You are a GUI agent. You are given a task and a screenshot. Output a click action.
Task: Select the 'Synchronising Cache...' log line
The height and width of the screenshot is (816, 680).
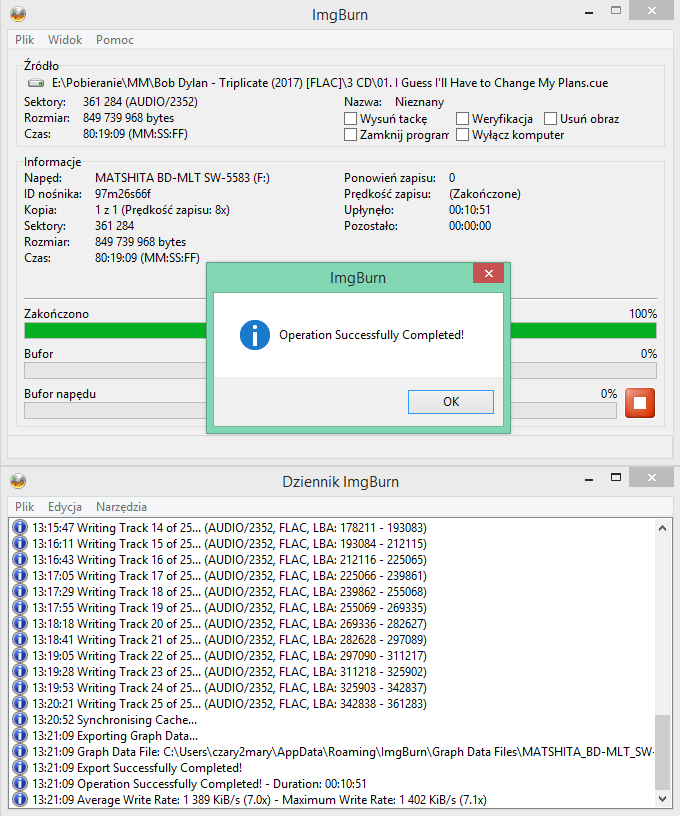pos(114,720)
